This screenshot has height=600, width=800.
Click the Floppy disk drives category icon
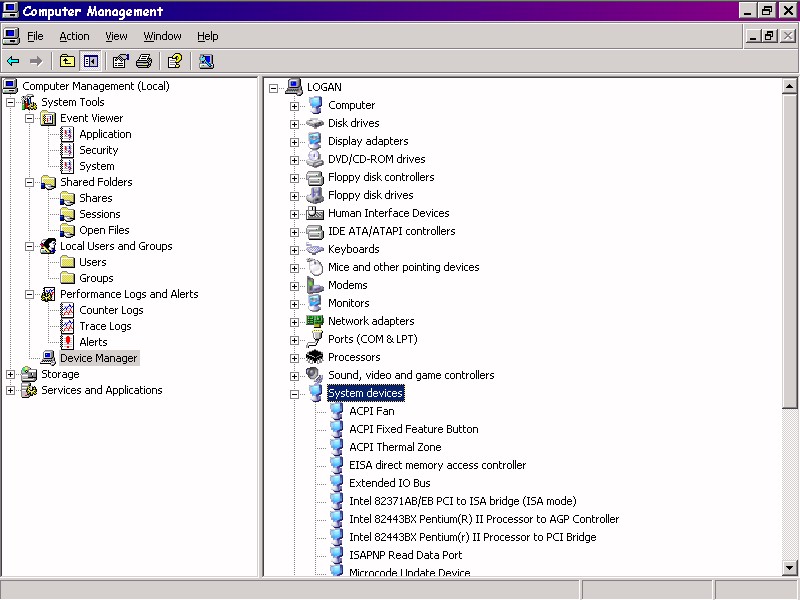[x=315, y=195]
